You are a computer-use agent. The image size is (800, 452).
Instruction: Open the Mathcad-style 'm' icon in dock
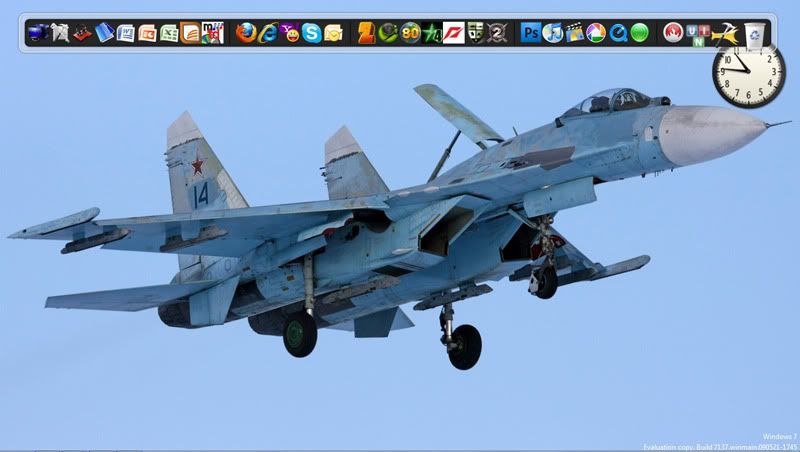(x=212, y=33)
